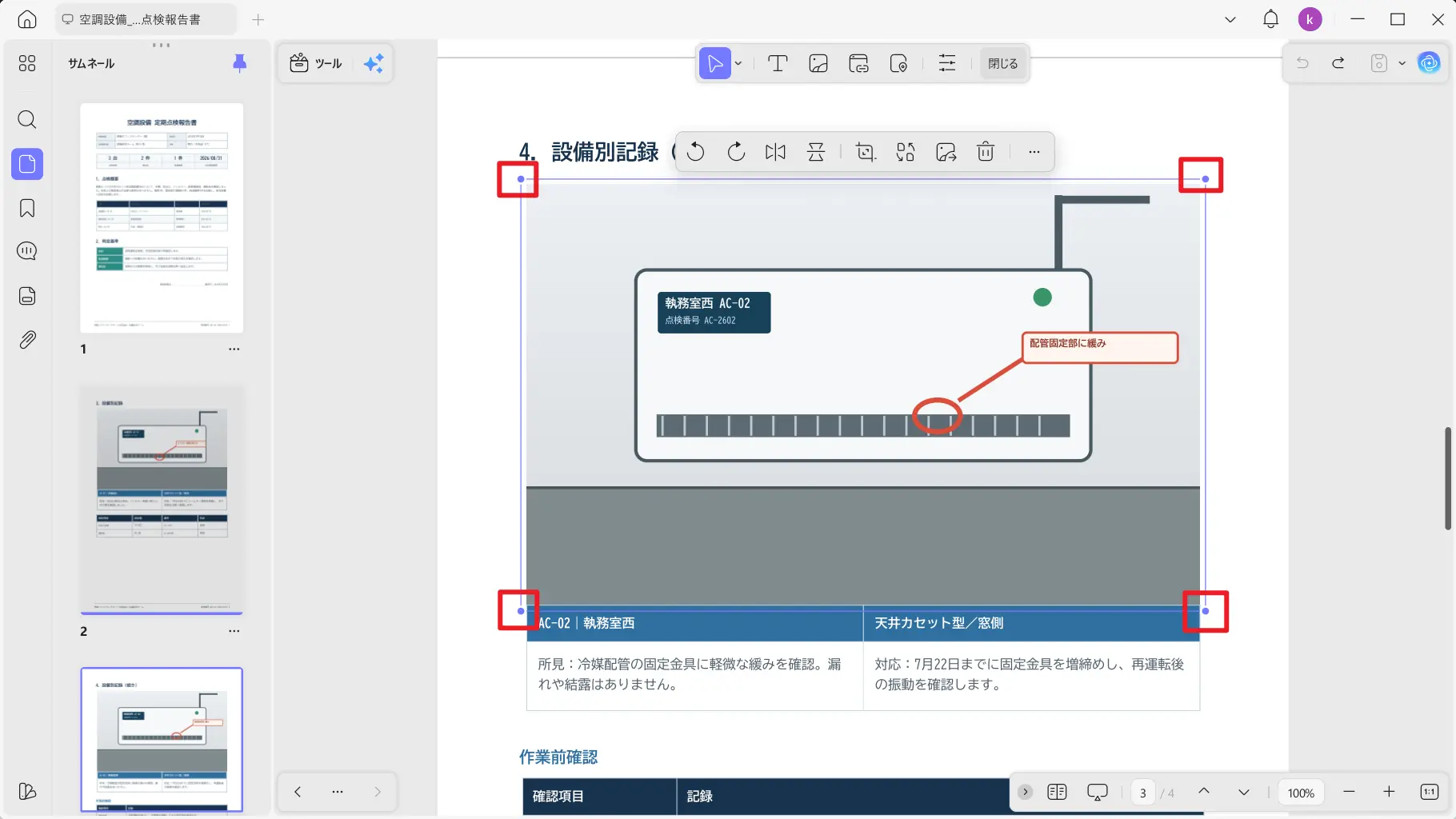1456x819 pixels.
Task: Open more image options menu
Action: click(x=1034, y=152)
